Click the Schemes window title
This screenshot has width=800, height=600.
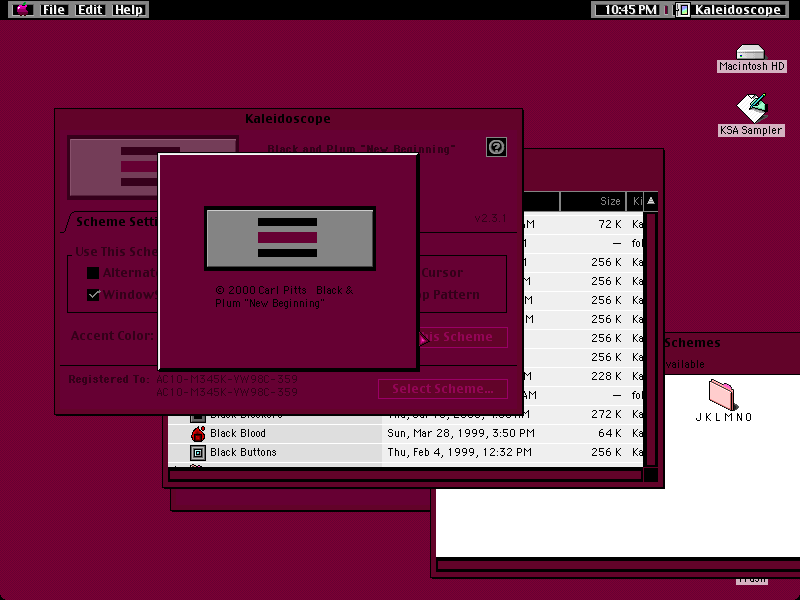point(692,343)
